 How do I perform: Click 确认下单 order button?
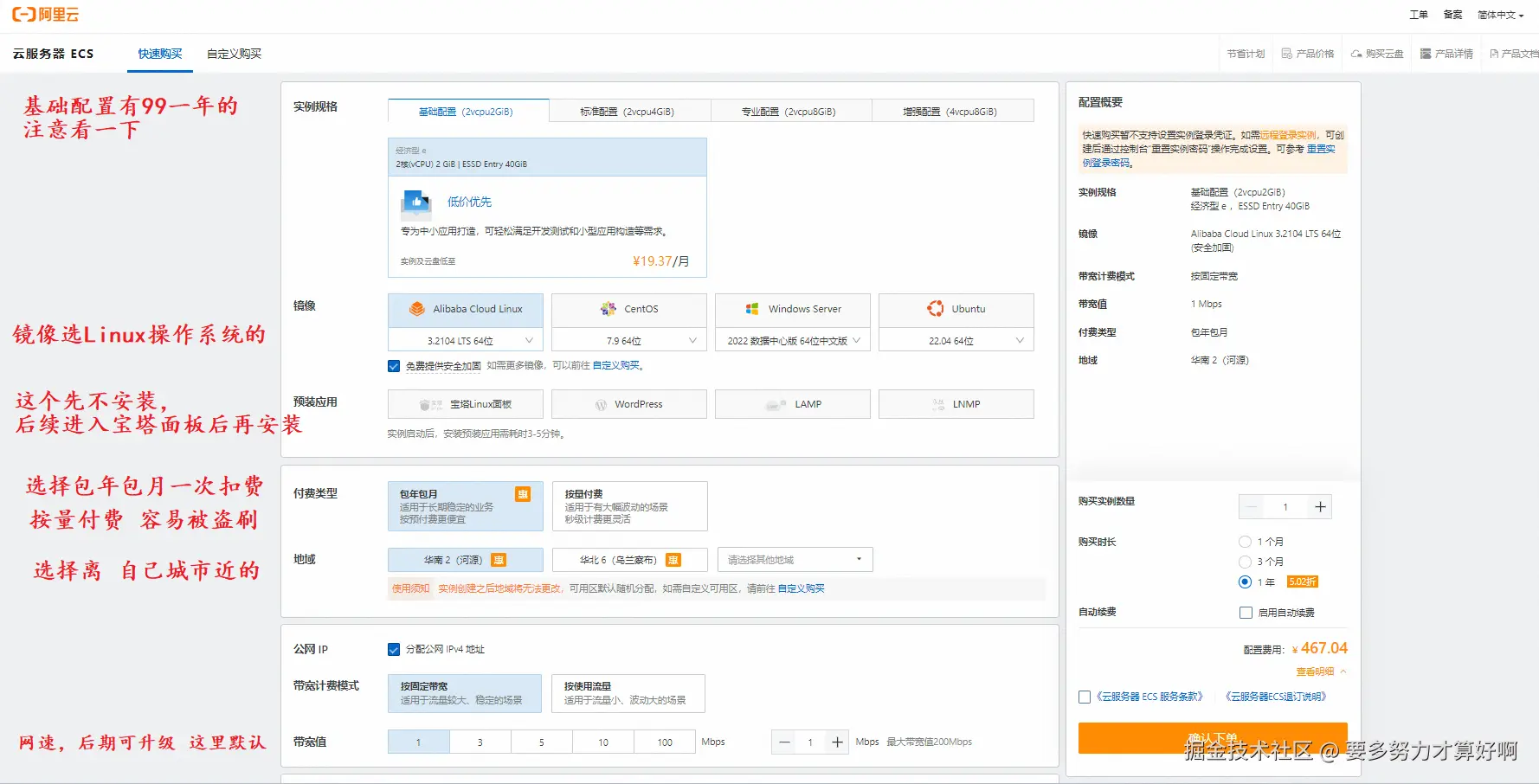click(1213, 738)
